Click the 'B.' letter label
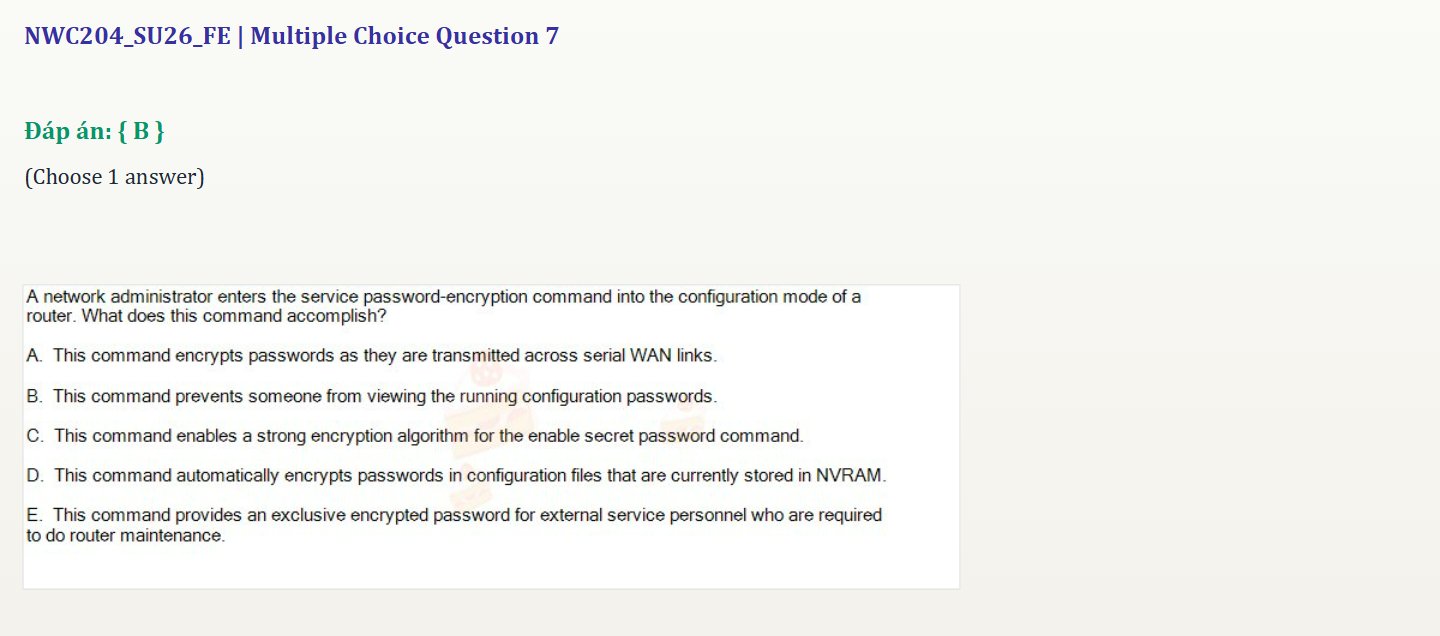The width and height of the screenshot is (1440, 636). click(x=35, y=396)
